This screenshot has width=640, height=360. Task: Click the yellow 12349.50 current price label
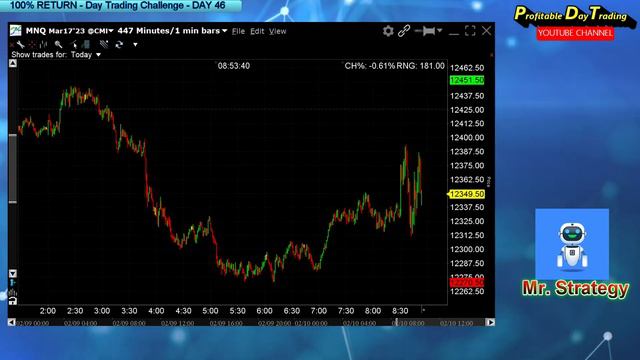[466, 194]
